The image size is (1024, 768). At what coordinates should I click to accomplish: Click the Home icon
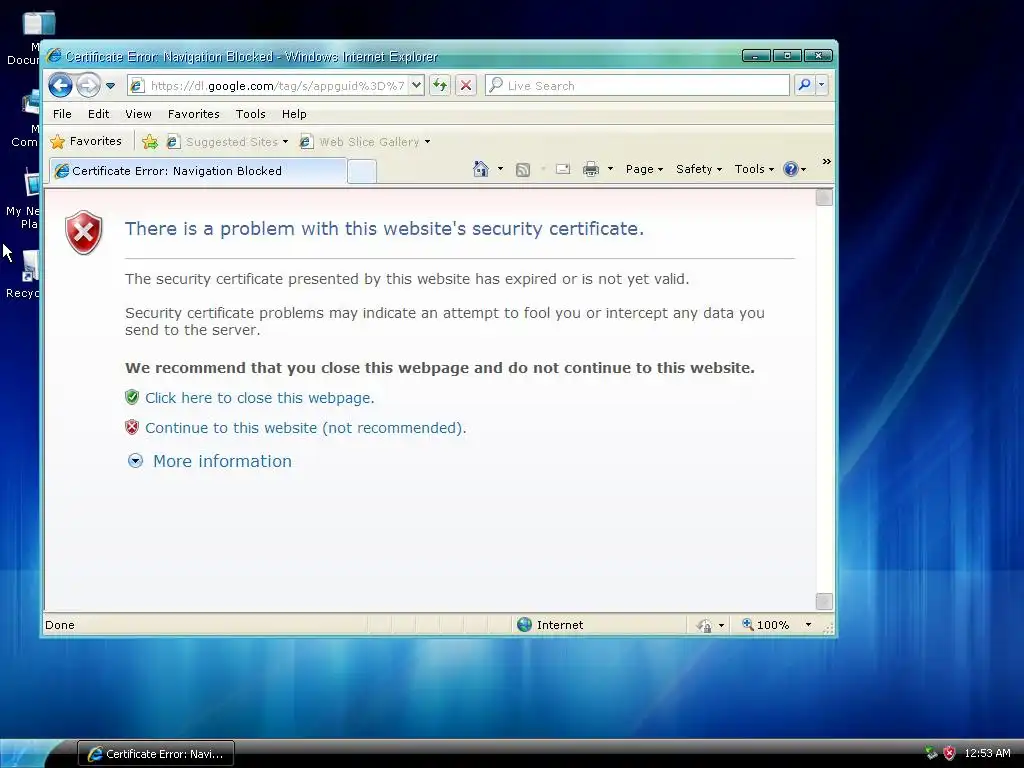pyautogui.click(x=481, y=169)
